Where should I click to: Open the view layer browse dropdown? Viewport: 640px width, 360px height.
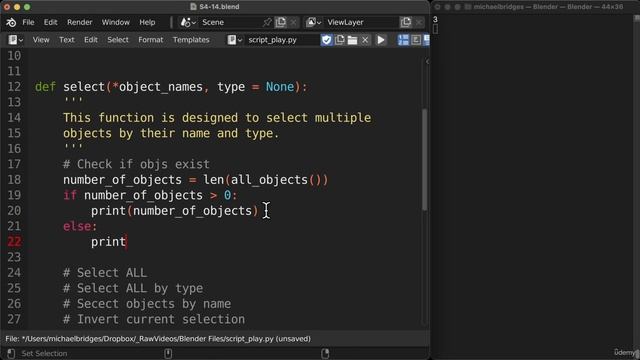[313, 22]
